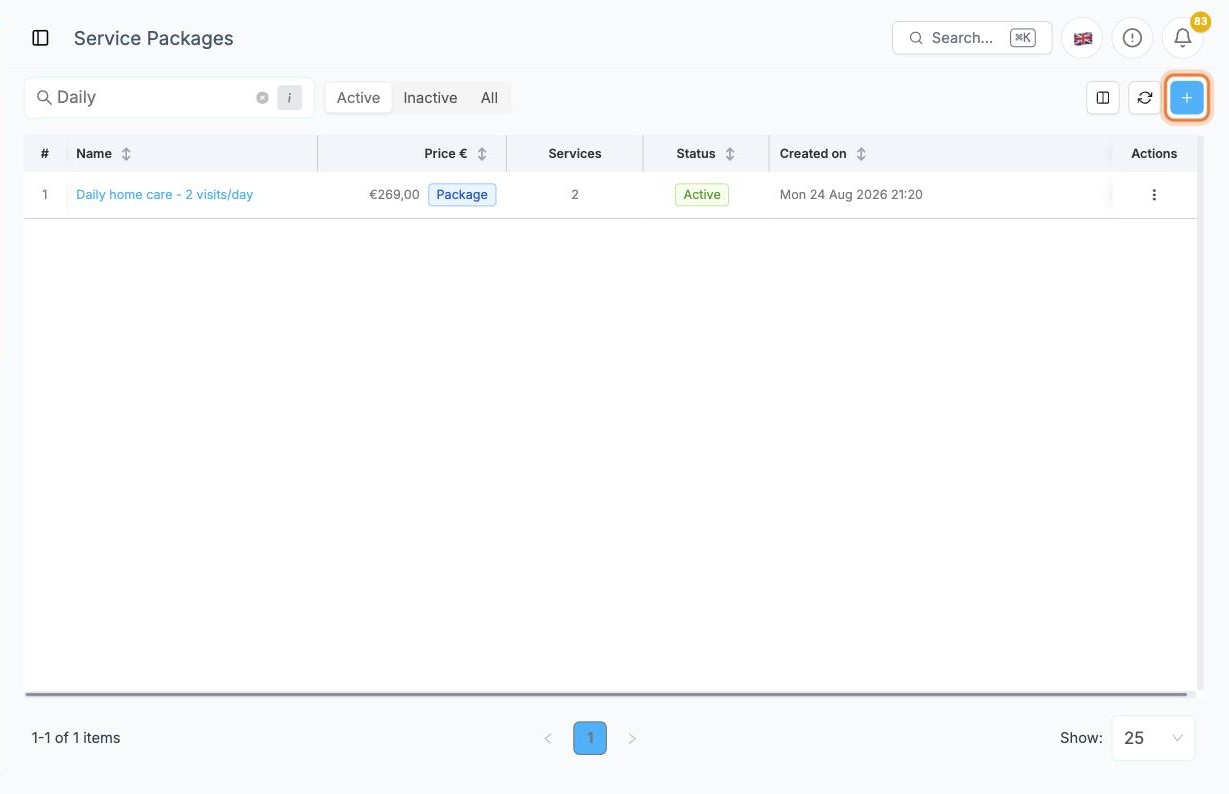
Task: Sort by Name column arrows
Action: 126,154
